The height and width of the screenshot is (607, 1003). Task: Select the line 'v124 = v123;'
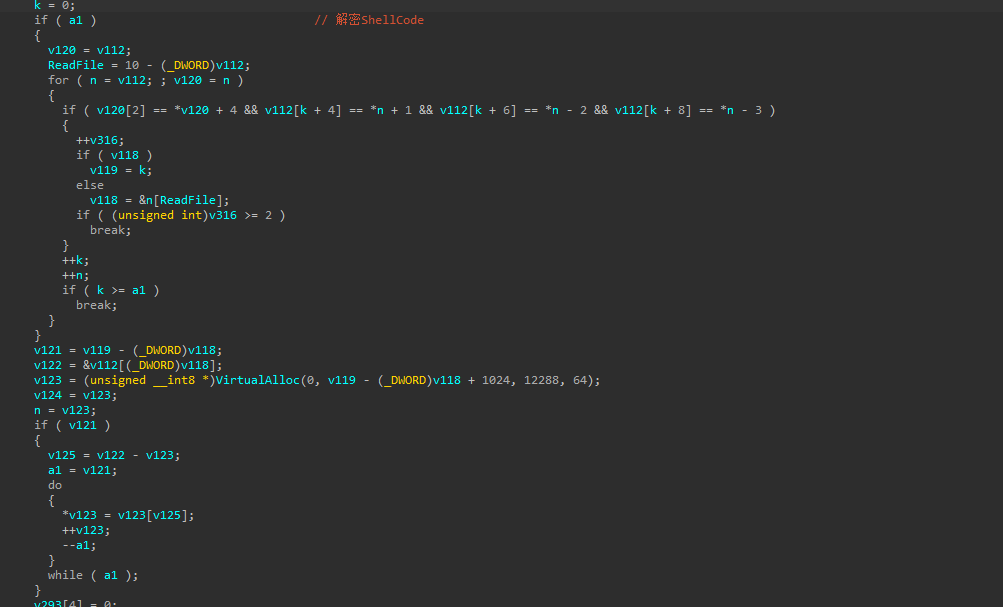[76, 395]
